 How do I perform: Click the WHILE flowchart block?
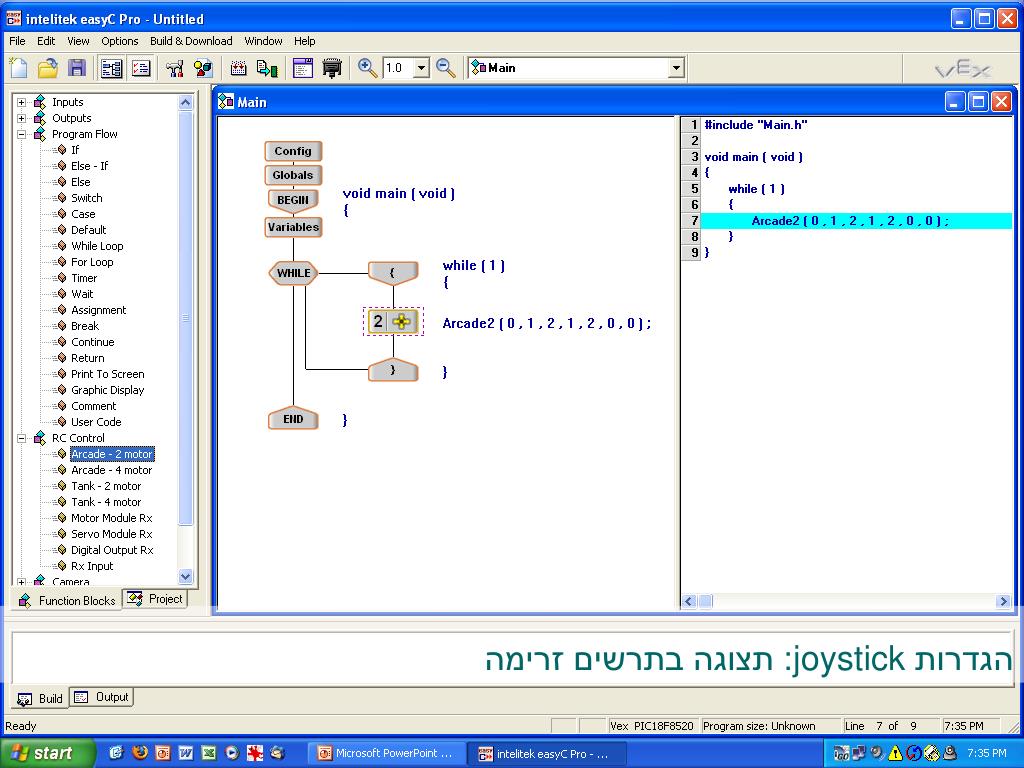coord(293,273)
